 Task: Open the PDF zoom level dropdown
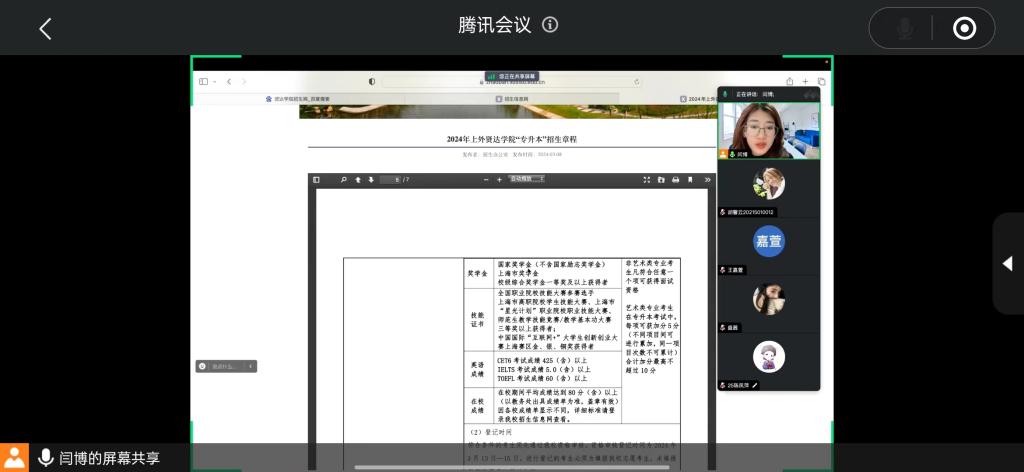(x=527, y=180)
